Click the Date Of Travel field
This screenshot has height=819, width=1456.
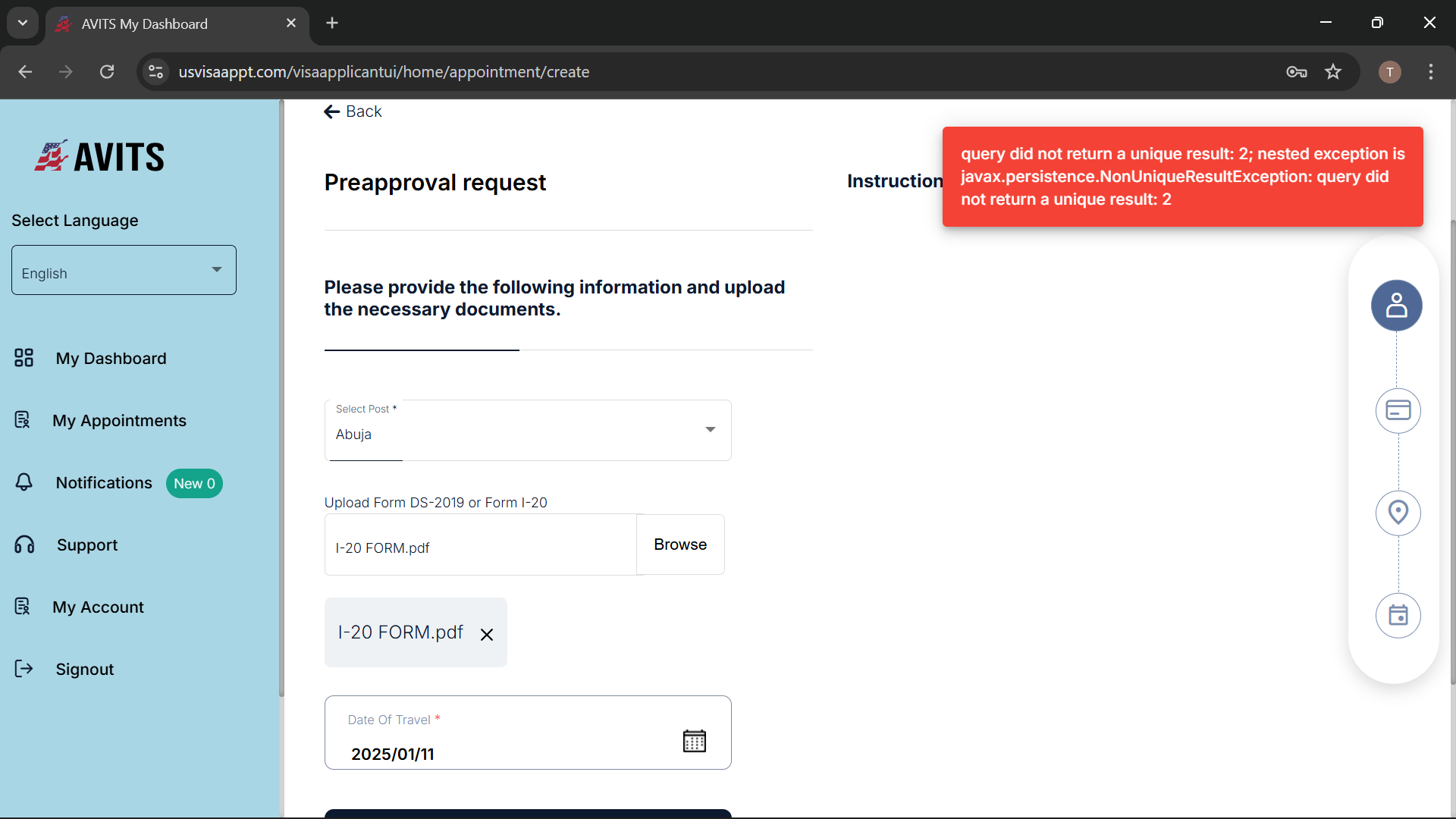528,733
